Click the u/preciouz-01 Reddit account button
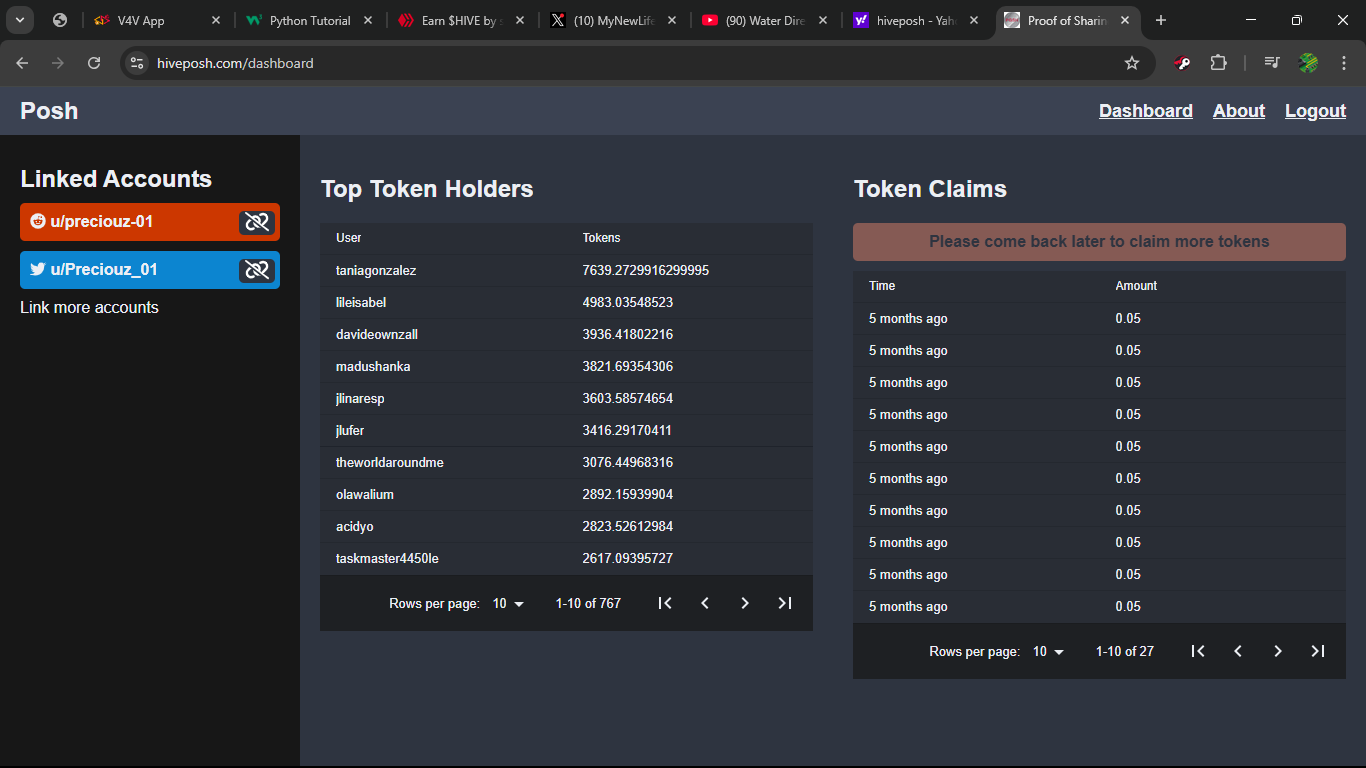The height and width of the screenshot is (768, 1366). (x=150, y=222)
